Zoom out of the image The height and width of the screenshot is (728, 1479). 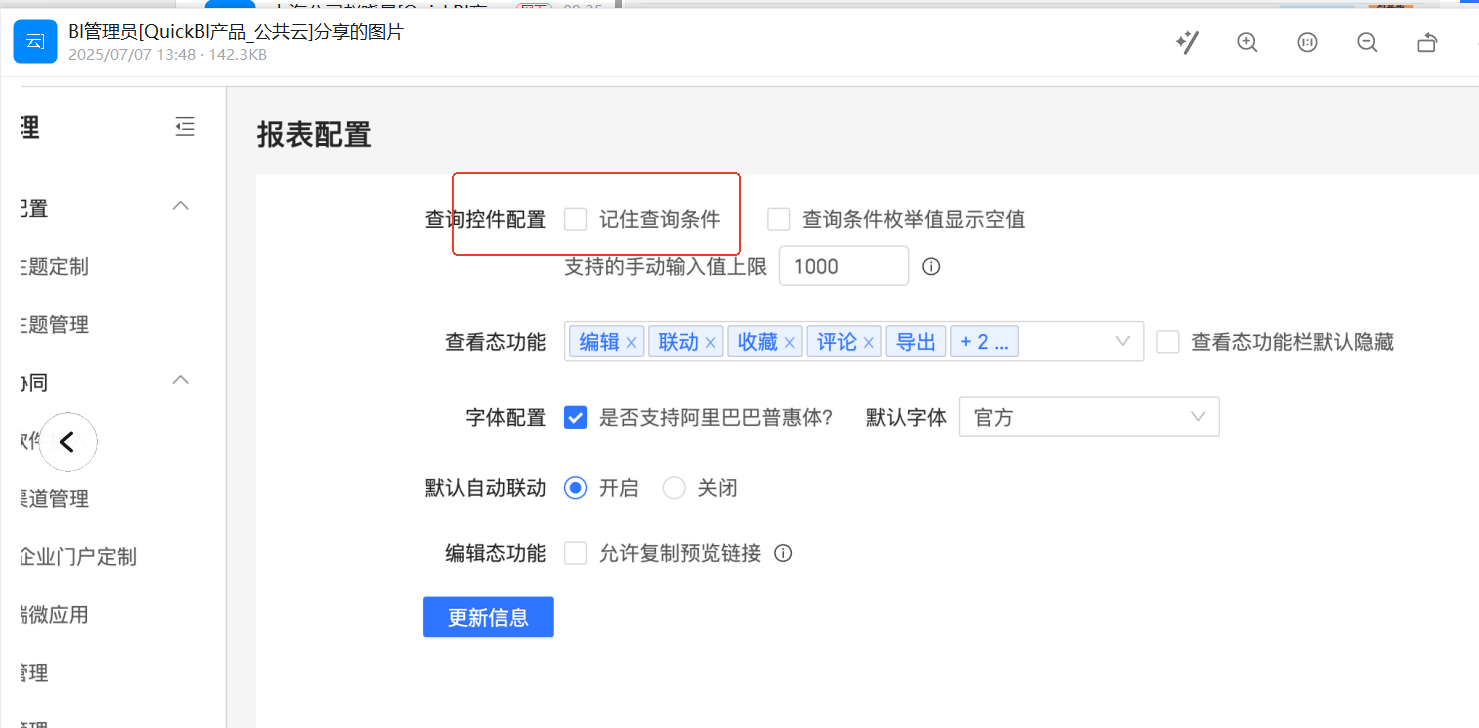coord(1367,42)
